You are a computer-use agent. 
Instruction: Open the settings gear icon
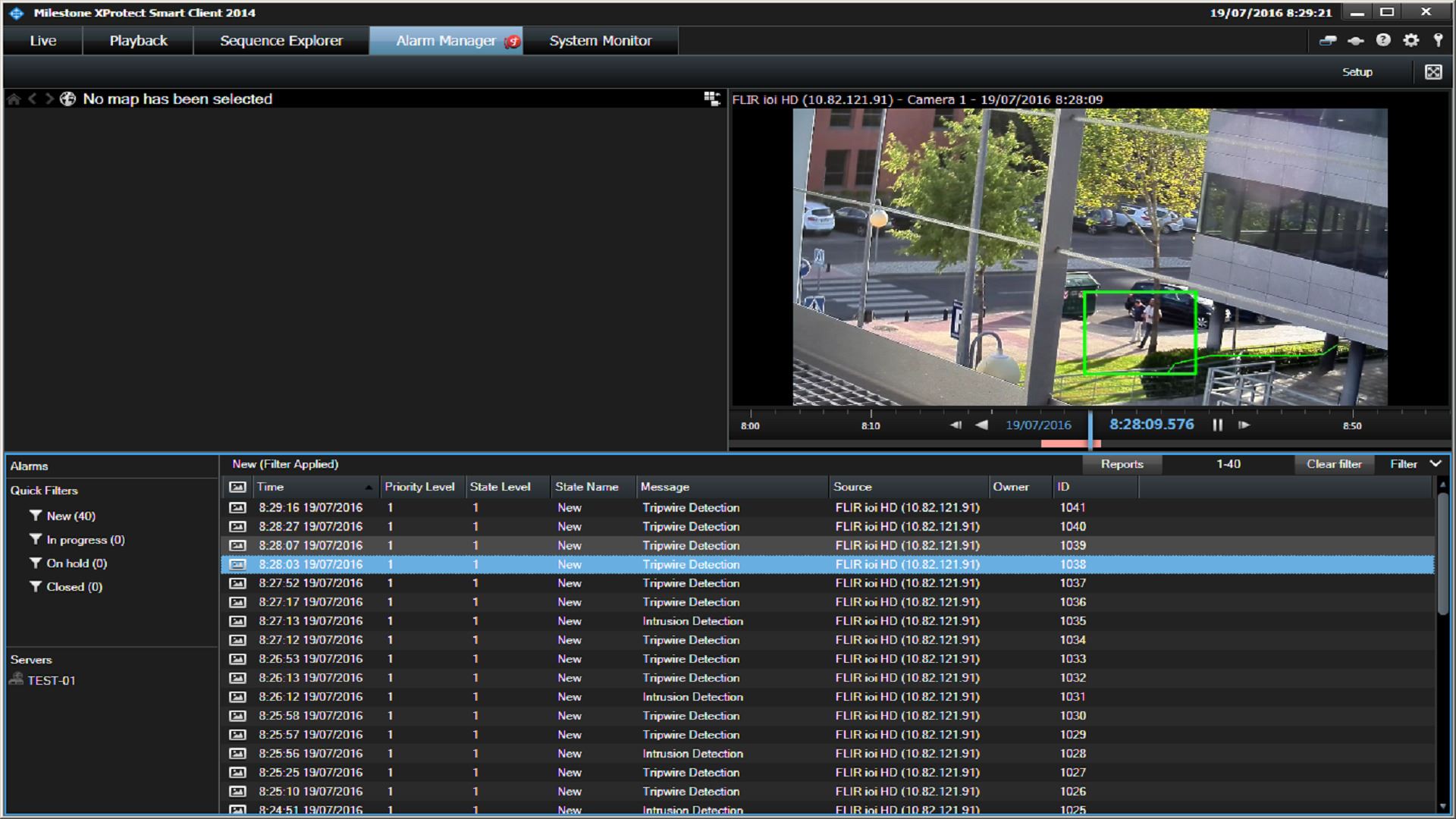click(1410, 40)
